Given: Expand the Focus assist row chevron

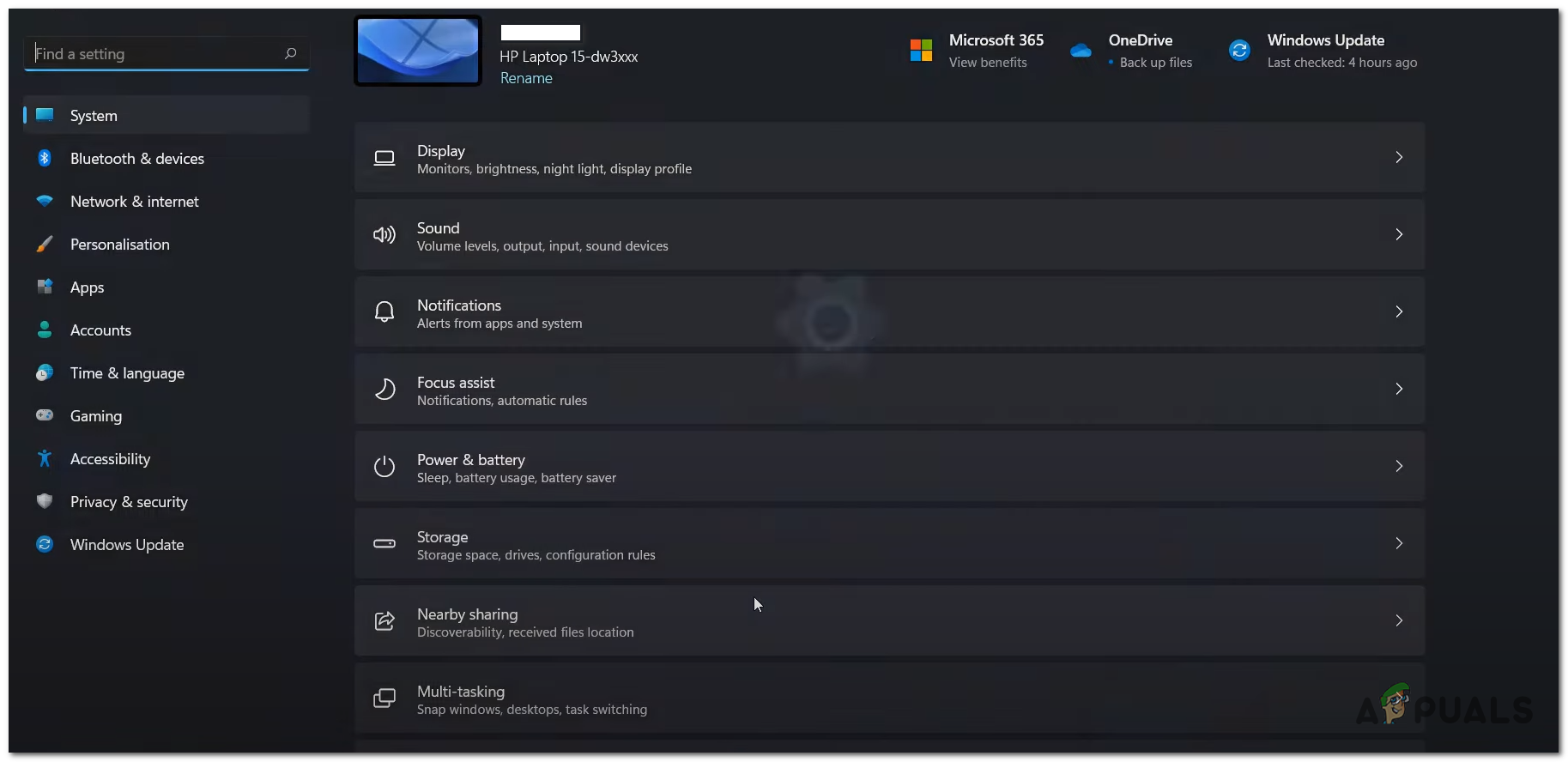Looking at the screenshot, I should coord(1399,389).
